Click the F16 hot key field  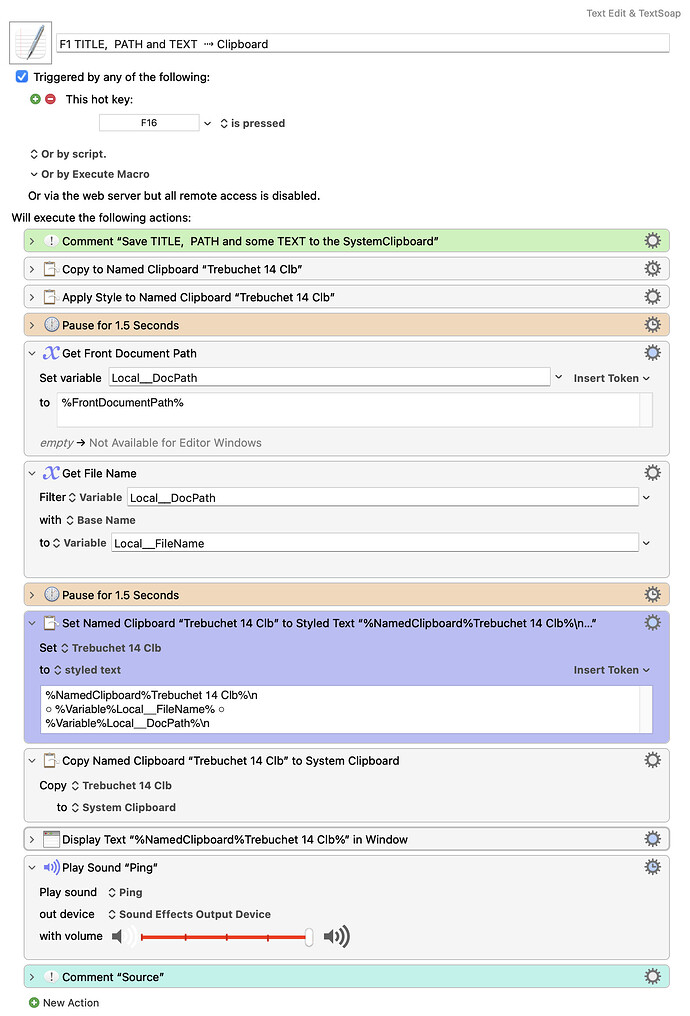click(149, 122)
